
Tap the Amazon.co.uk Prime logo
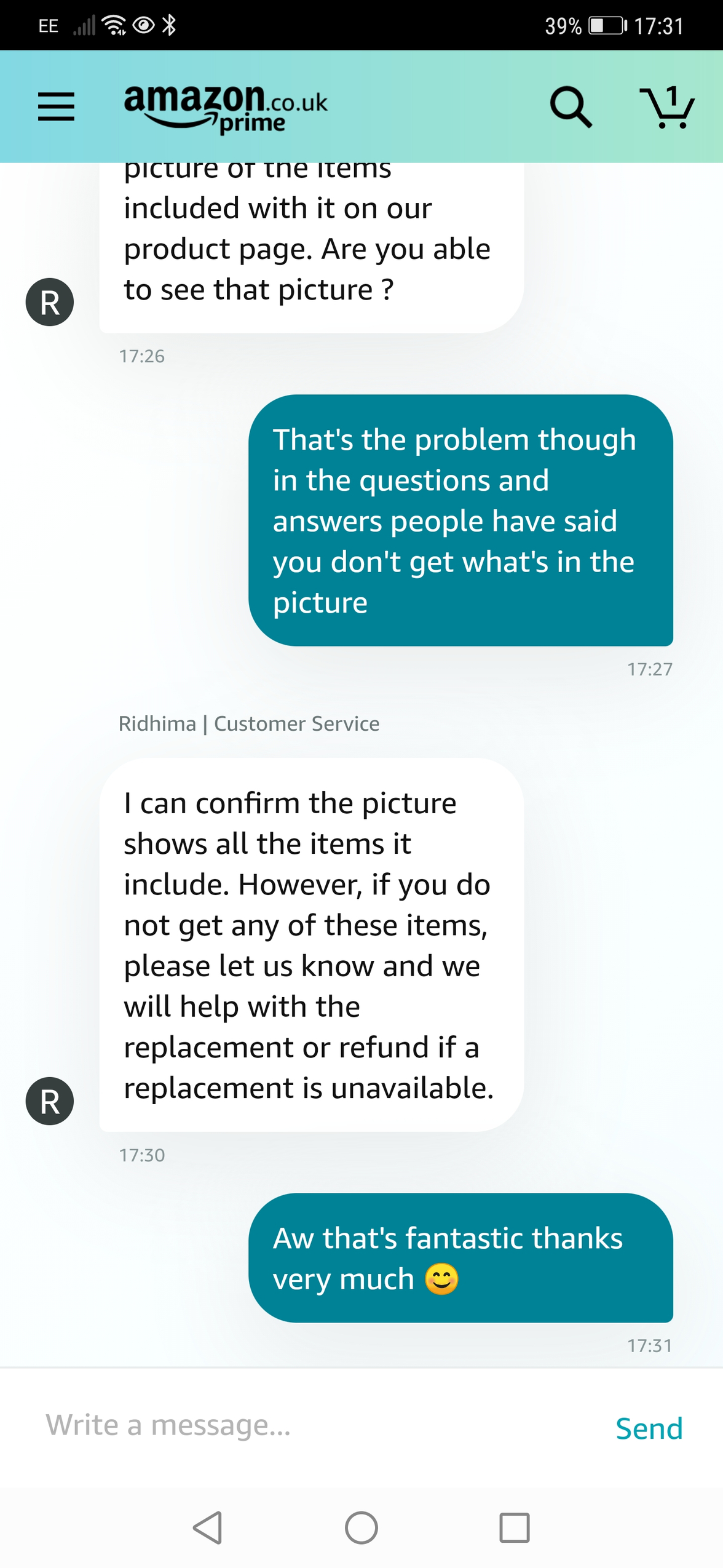(226, 107)
